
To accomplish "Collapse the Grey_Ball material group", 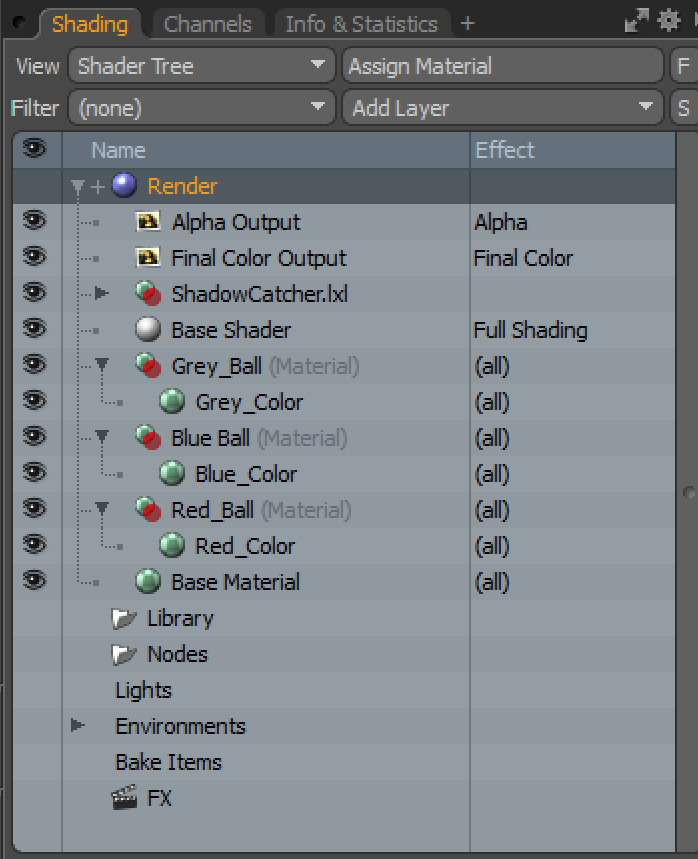I will pyautogui.click(x=102, y=364).
